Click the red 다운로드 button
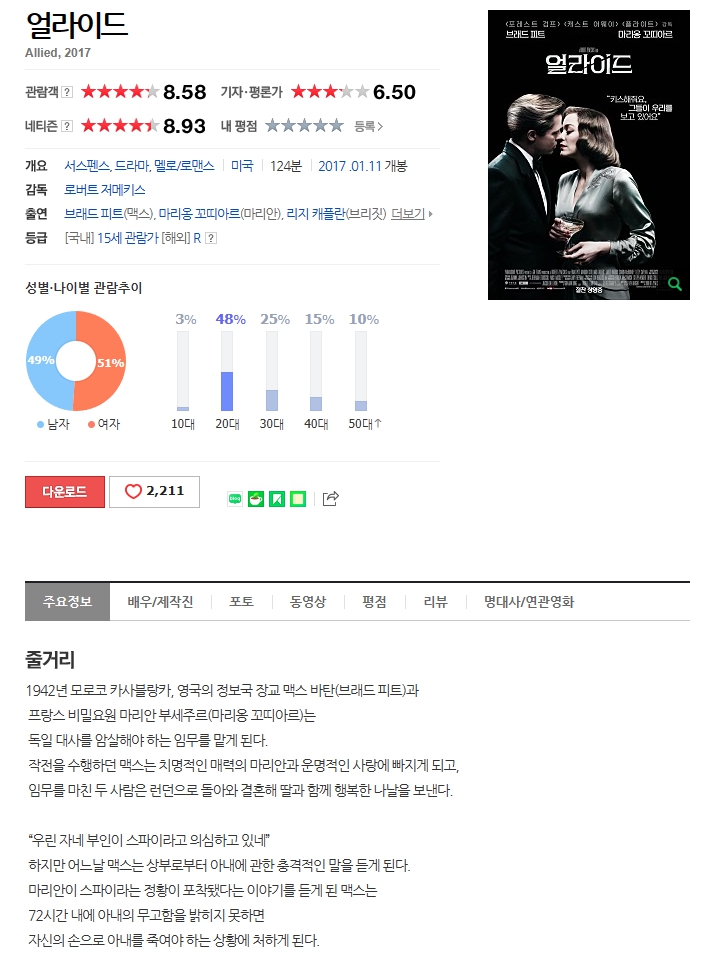The width and height of the screenshot is (720, 955). [65, 492]
